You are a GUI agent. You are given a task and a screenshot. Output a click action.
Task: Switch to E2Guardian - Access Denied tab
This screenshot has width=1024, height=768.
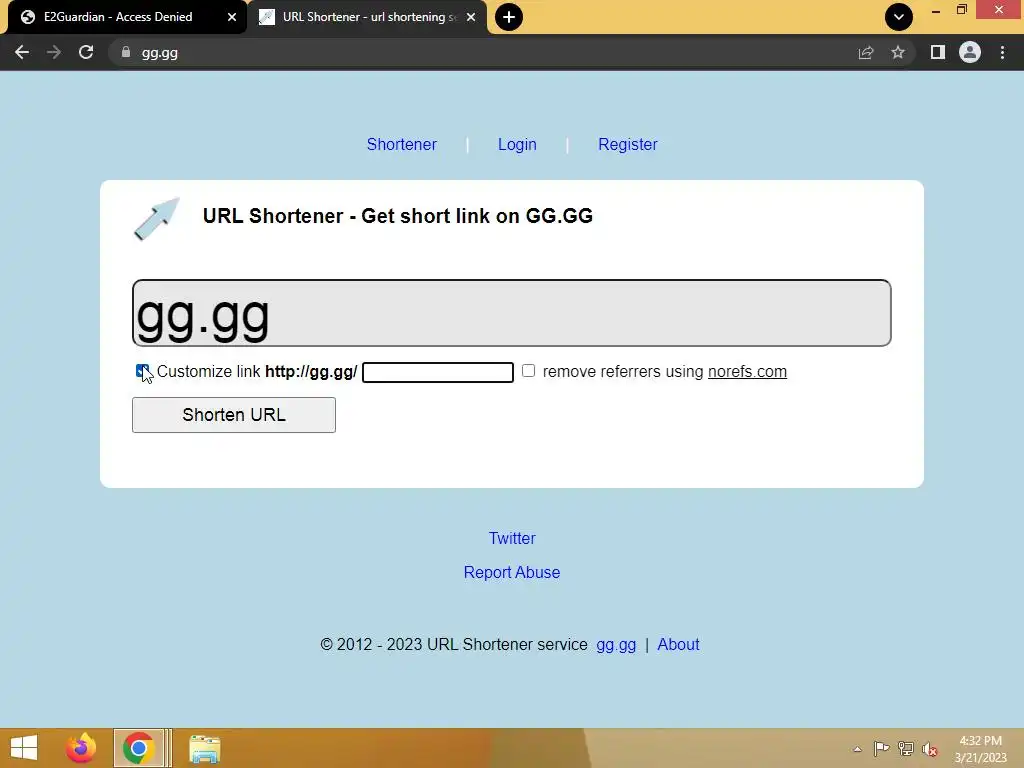point(118,17)
